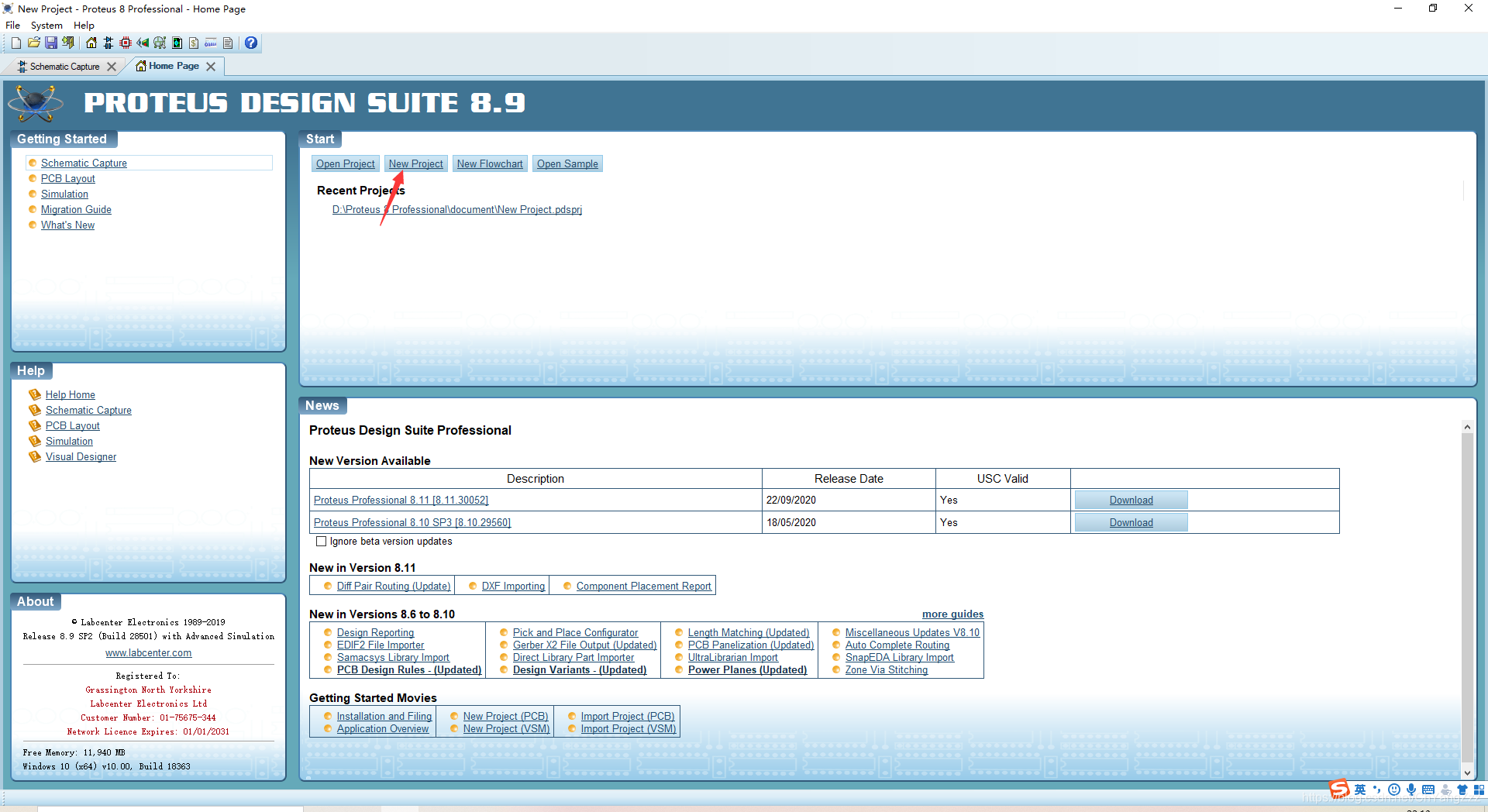Open recent New Project.pdsprj file link
Viewport: 1488px width, 812px height.
click(457, 209)
